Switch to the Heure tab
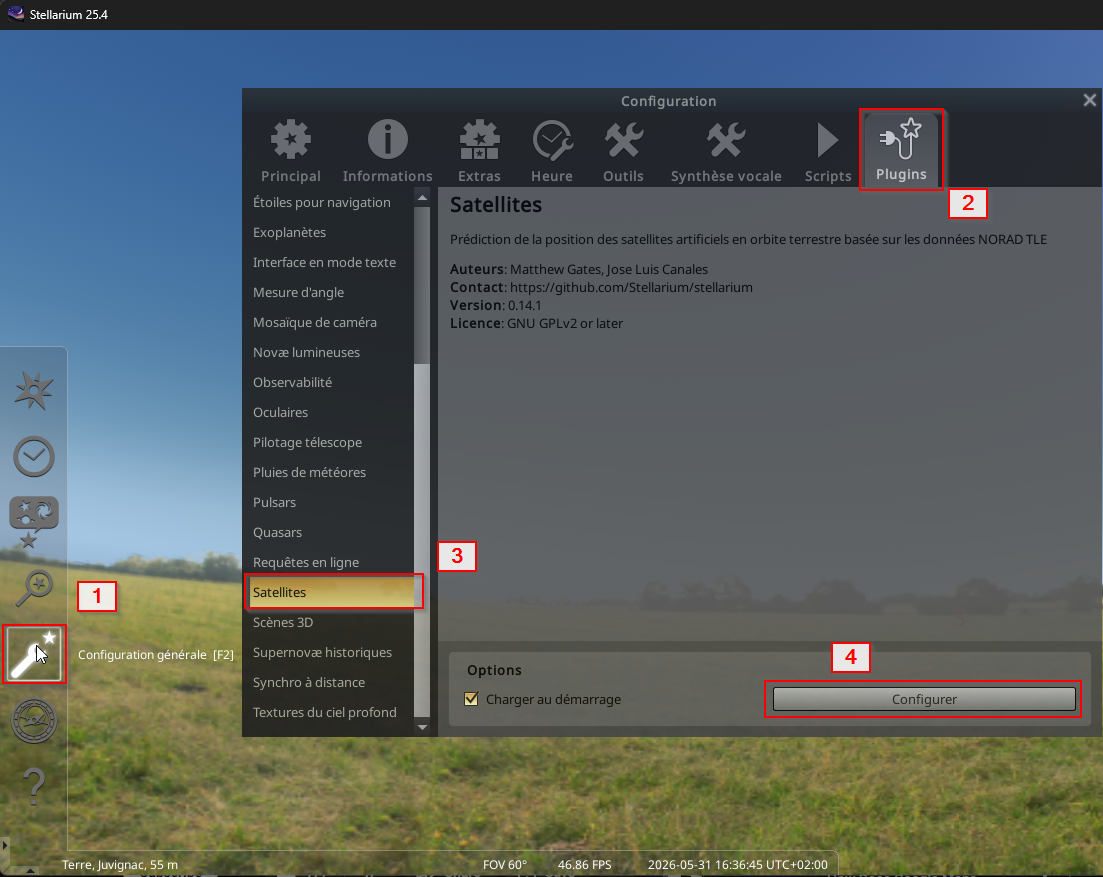Screen dimensions: 1103x877 [552, 151]
